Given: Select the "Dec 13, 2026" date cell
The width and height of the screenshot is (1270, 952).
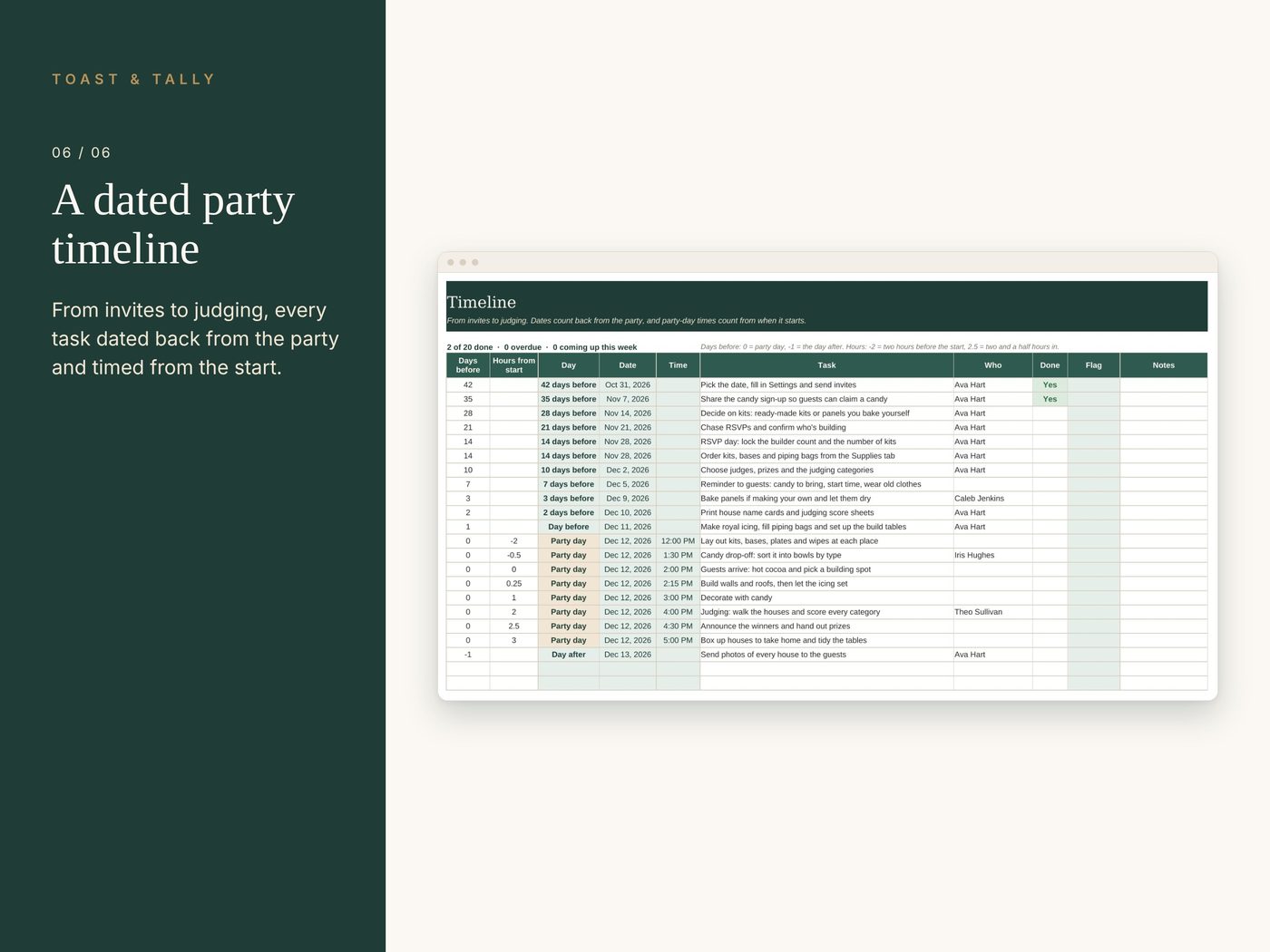Looking at the screenshot, I should click(x=628, y=655).
